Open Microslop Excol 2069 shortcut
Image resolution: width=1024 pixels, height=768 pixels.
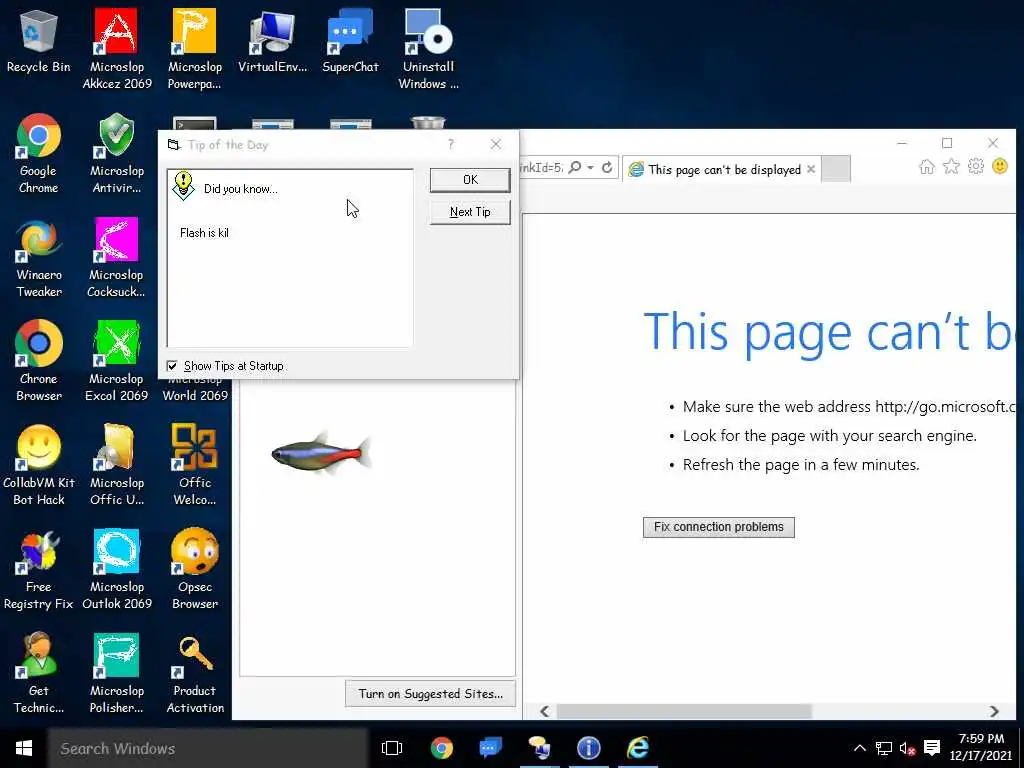point(116,360)
